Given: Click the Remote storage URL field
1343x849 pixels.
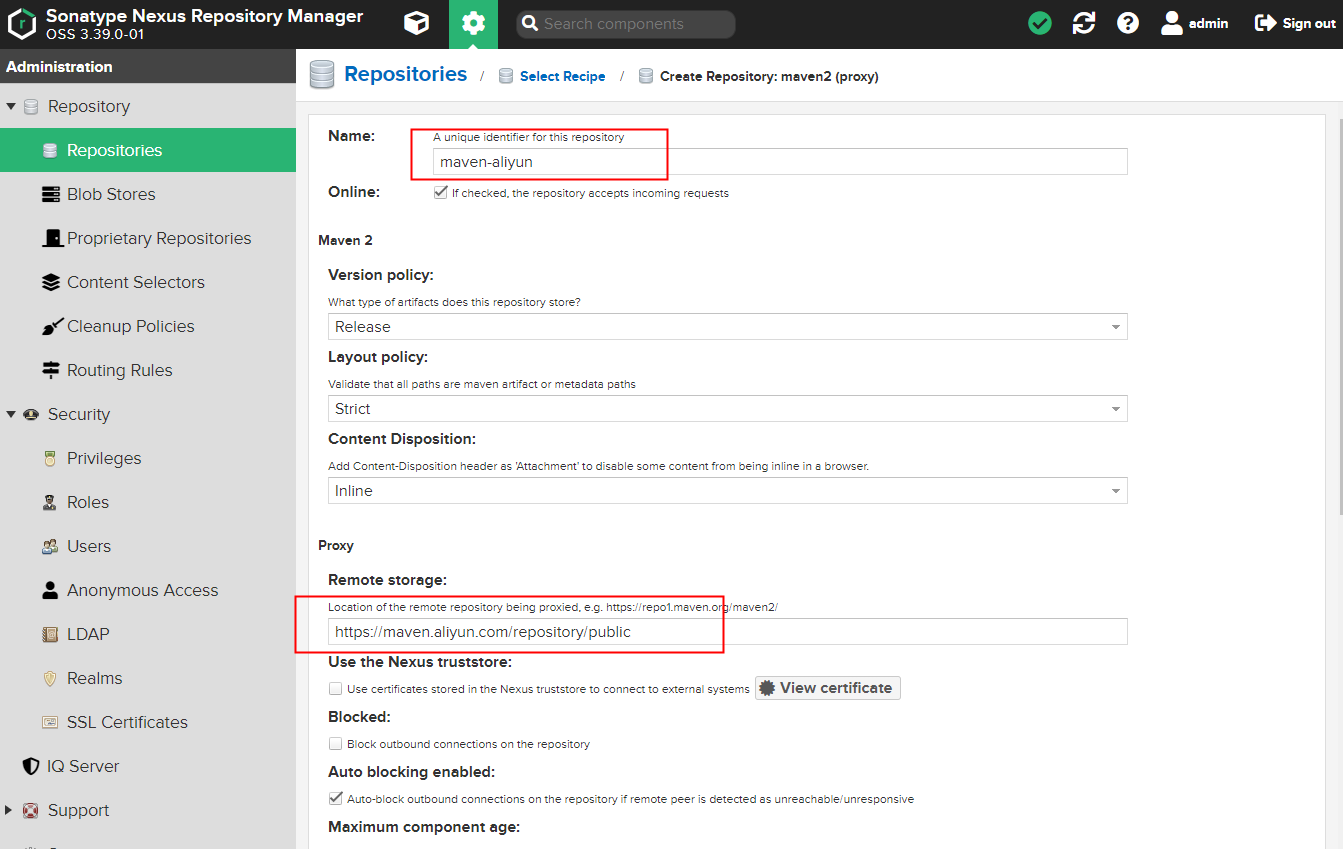Looking at the screenshot, I should 727,632.
